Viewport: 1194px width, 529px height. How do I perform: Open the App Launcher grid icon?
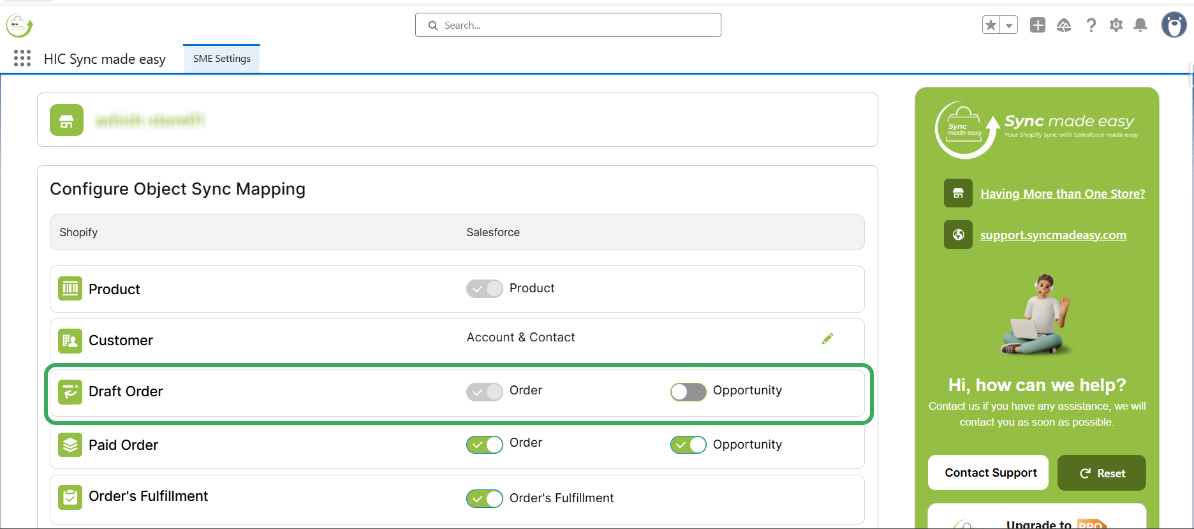click(22, 59)
